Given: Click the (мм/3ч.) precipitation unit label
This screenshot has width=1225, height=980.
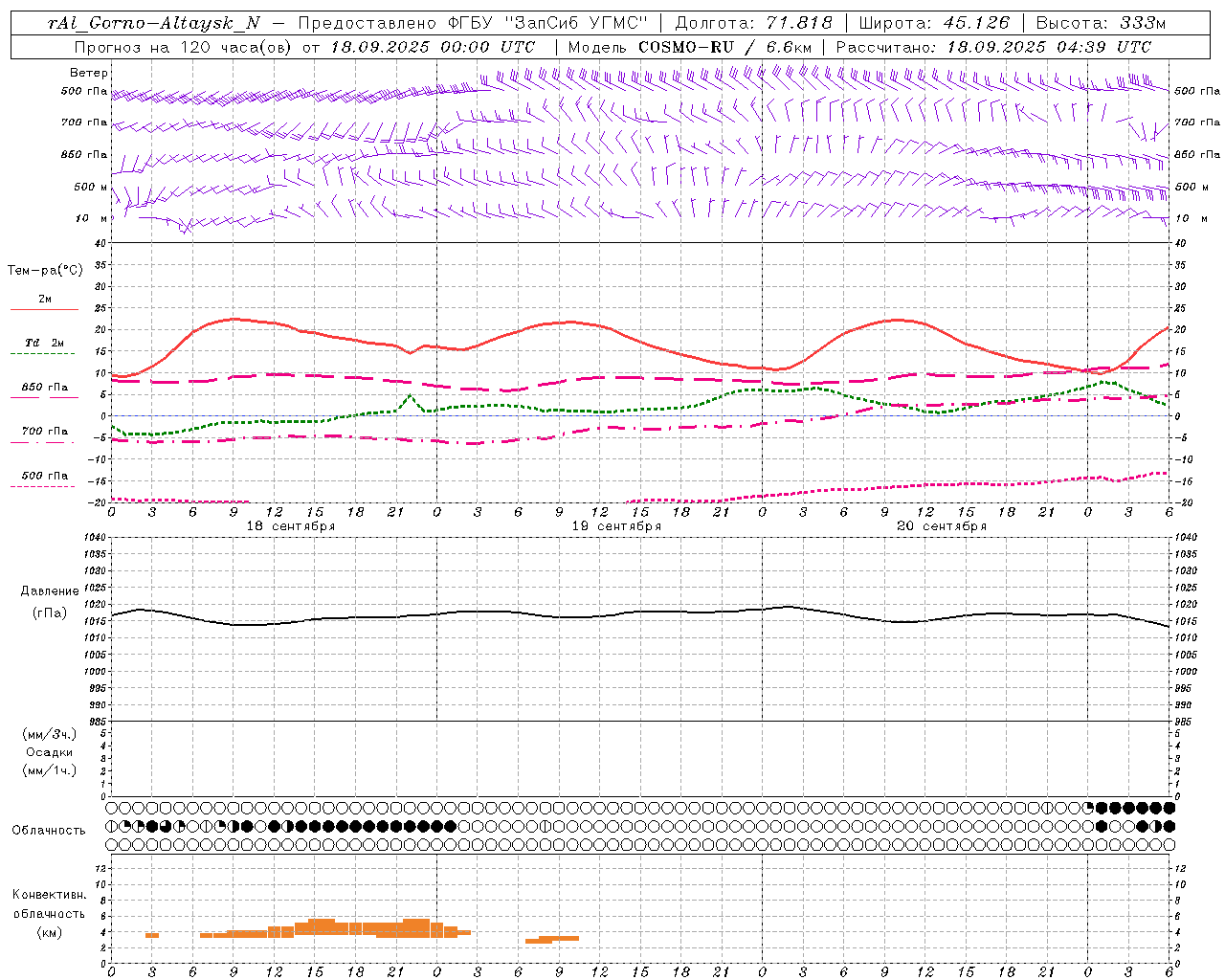Looking at the screenshot, I should tap(50, 735).
